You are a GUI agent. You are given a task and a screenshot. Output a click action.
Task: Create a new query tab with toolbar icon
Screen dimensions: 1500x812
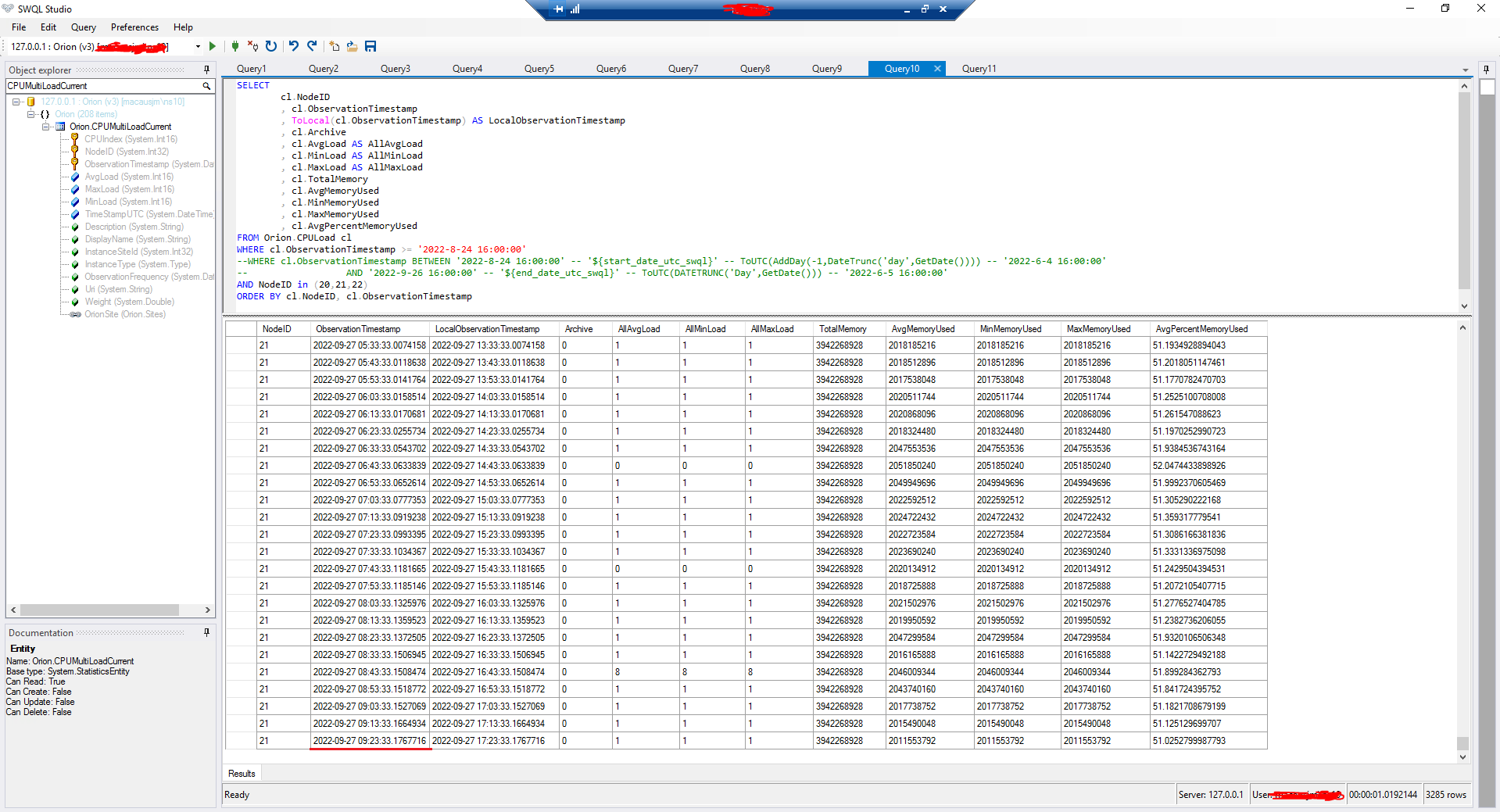[x=335, y=47]
